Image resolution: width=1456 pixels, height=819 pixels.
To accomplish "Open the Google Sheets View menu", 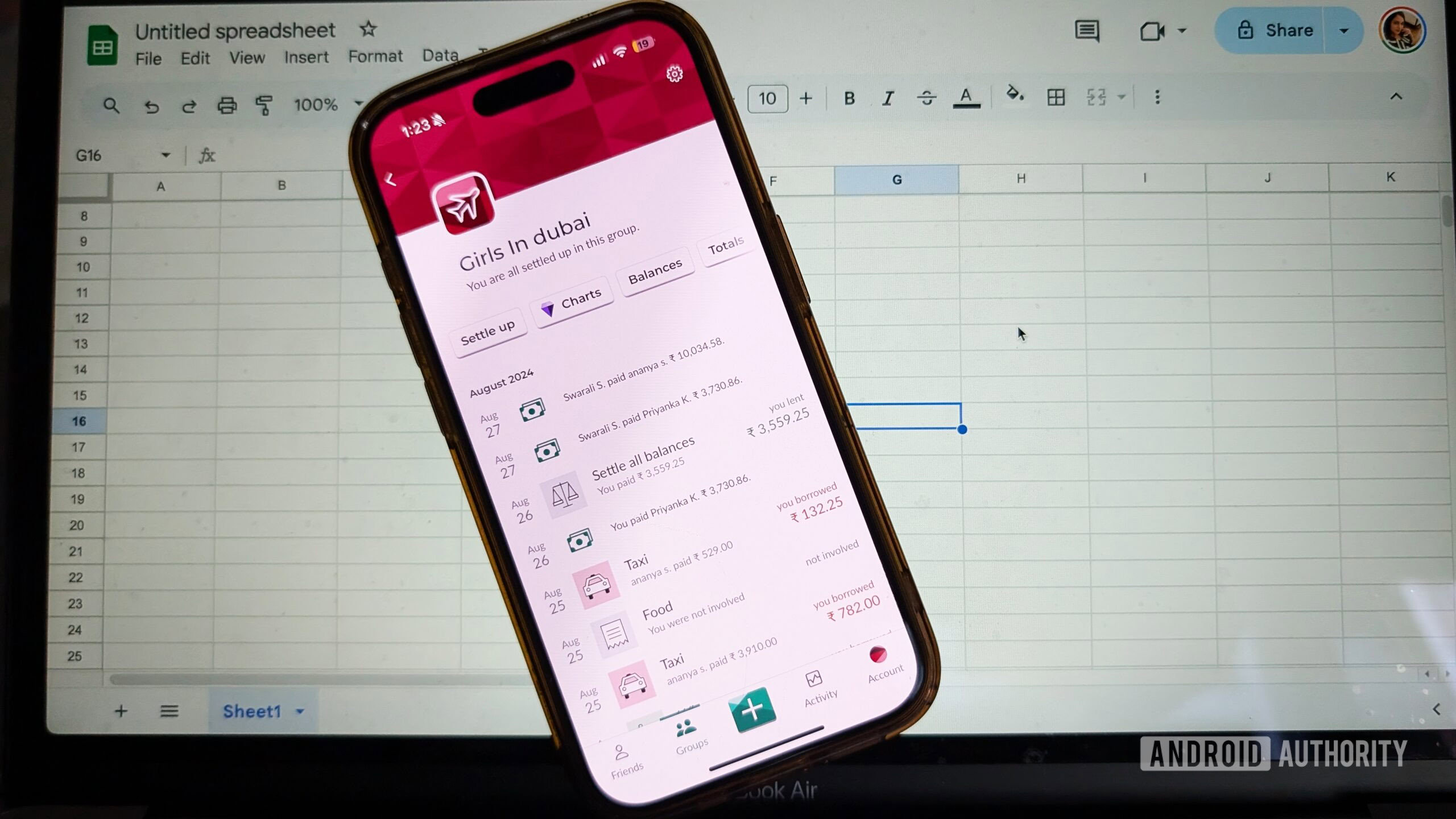I will tap(246, 55).
